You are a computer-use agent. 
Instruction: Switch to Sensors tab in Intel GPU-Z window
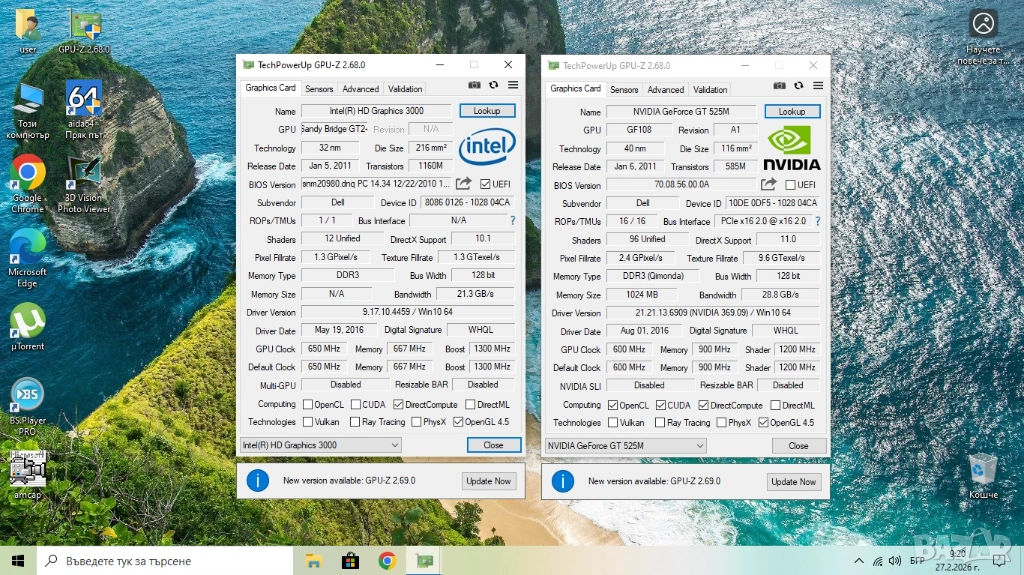click(319, 89)
